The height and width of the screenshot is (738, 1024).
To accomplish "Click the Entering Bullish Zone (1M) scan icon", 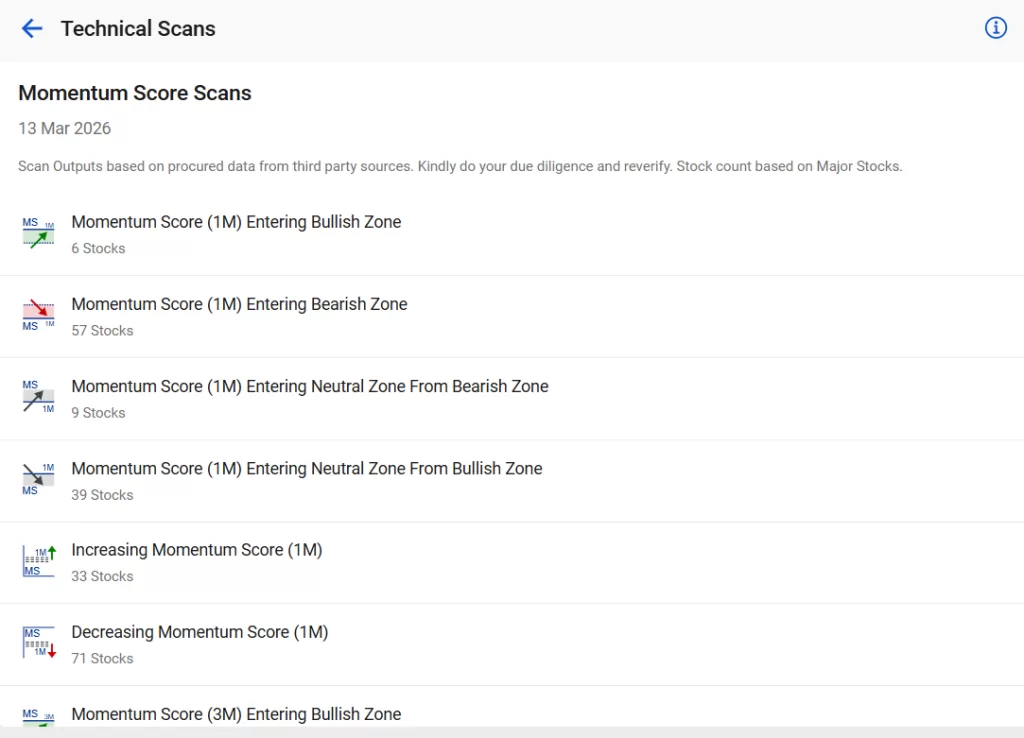I will coord(38,234).
